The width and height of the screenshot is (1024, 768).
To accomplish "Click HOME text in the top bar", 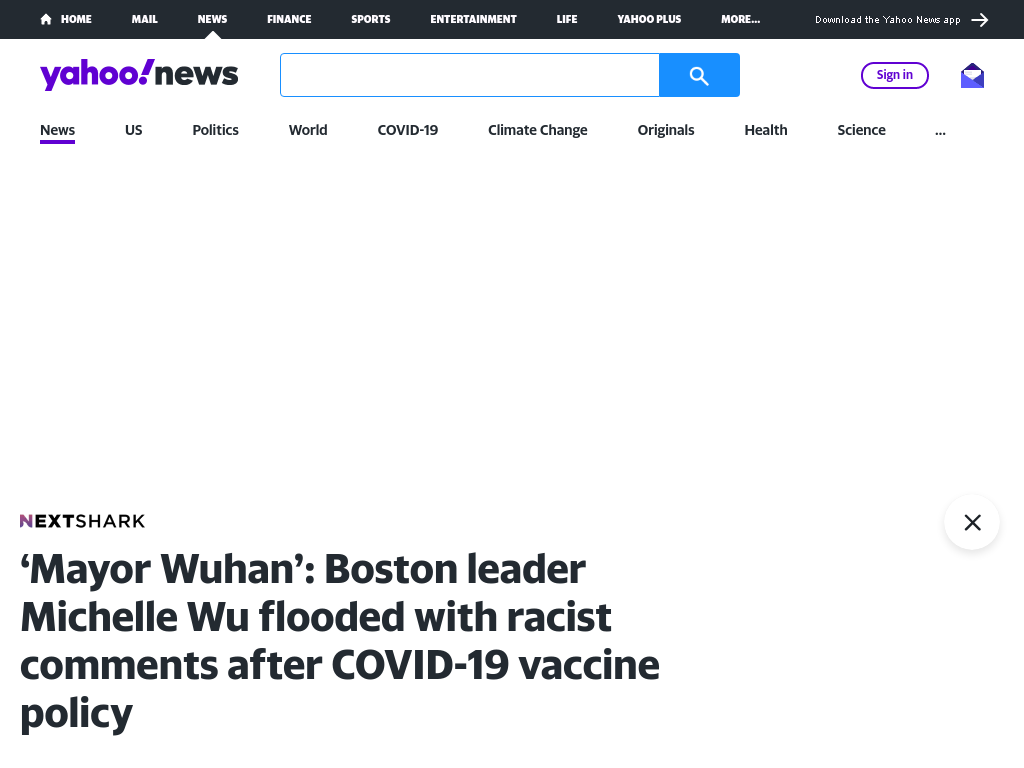I will coord(76,20).
